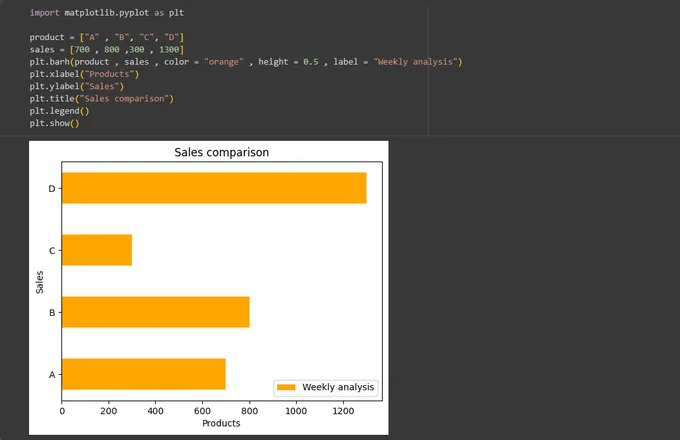Click the plt.legend() code line

tap(59, 111)
